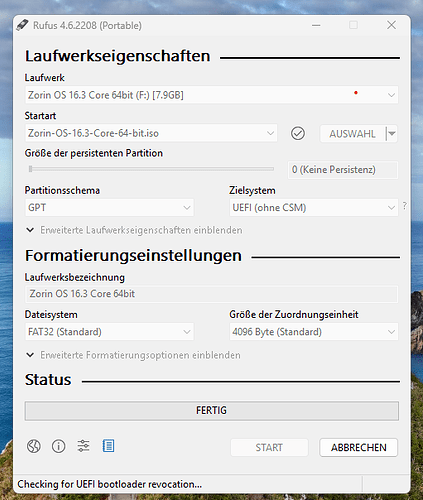Click the AUSWAHL button
The height and width of the screenshot is (500, 423).
pos(352,134)
